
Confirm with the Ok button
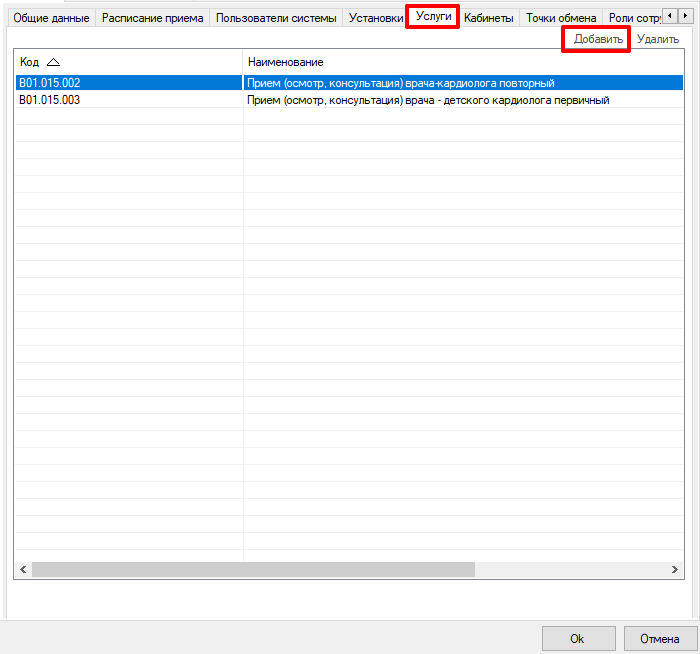(x=578, y=638)
